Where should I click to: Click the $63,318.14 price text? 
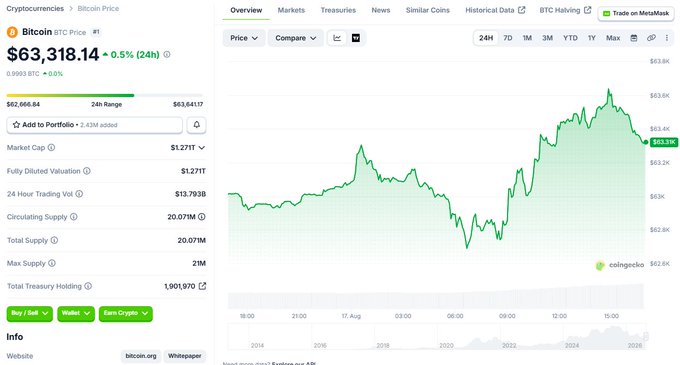pyautogui.click(x=53, y=55)
